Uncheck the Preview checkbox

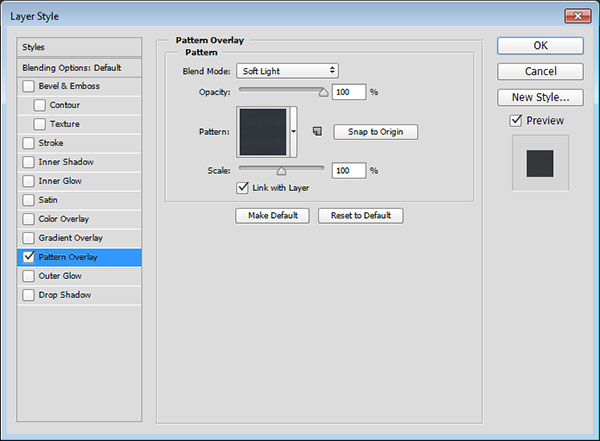[516, 121]
